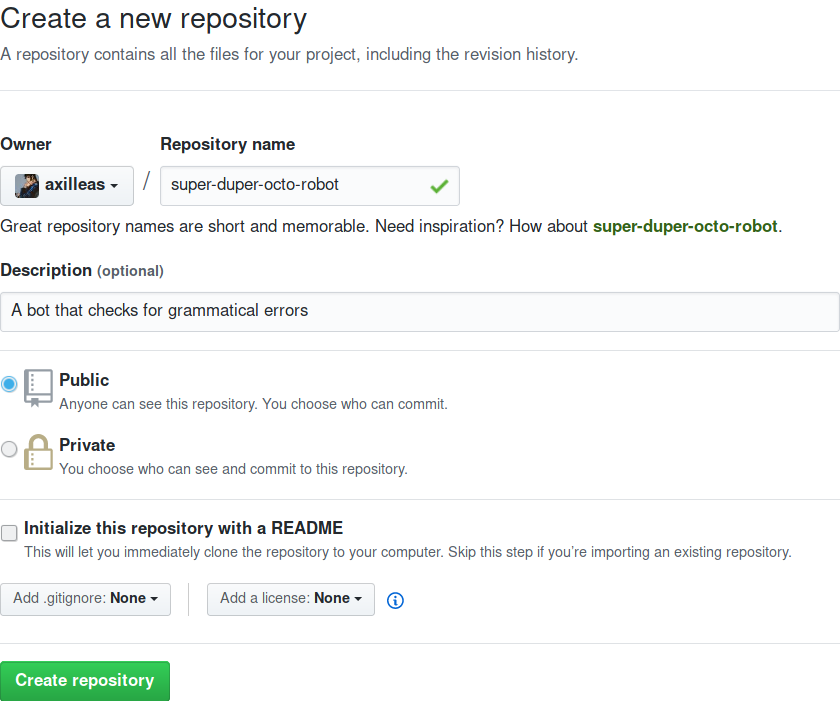Expand the Add a license dropdown
This screenshot has height=701, width=840.
291,599
